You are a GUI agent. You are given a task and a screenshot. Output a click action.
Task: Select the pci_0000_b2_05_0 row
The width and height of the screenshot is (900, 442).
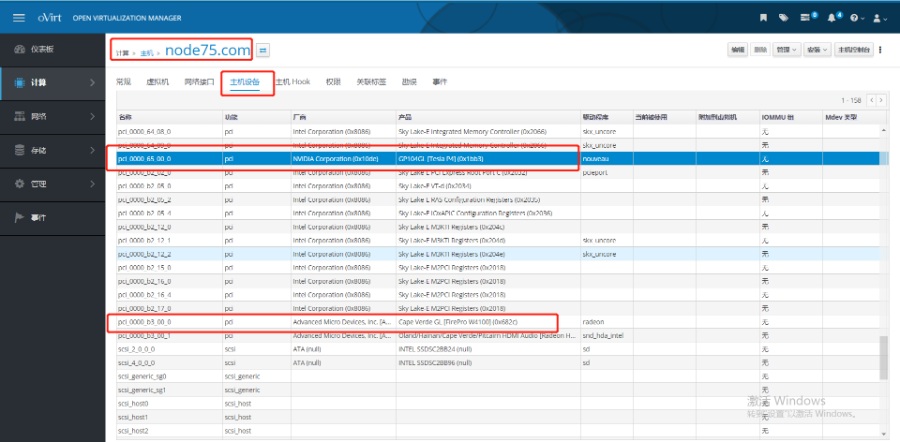pos(497,186)
